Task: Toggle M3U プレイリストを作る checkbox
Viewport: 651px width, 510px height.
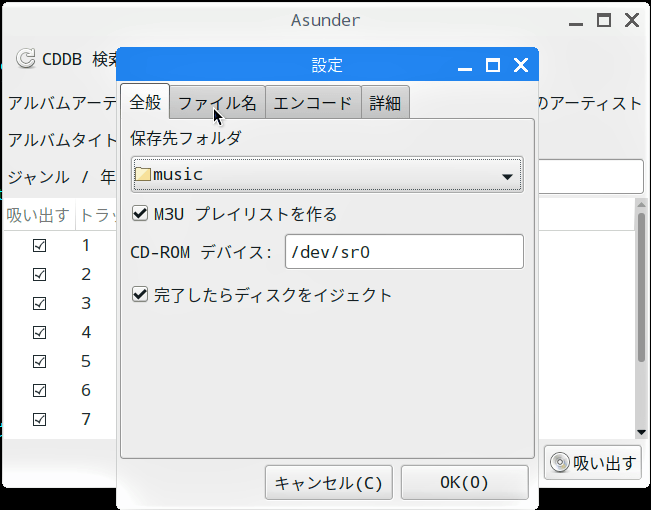Action: [x=140, y=214]
